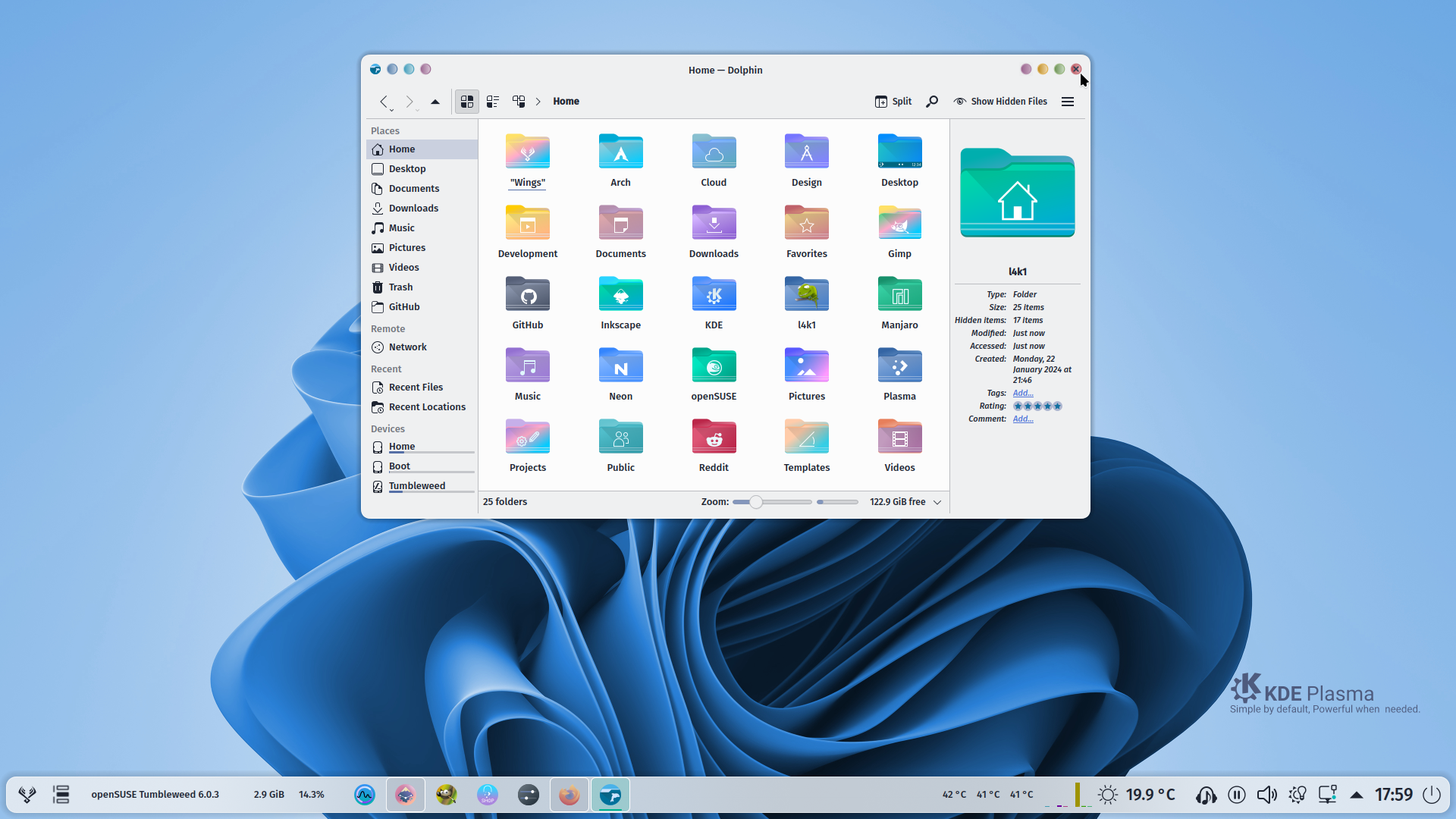1456x819 pixels.
Task: Select the l4k1 folder icon
Action: click(x=807, y=294)
